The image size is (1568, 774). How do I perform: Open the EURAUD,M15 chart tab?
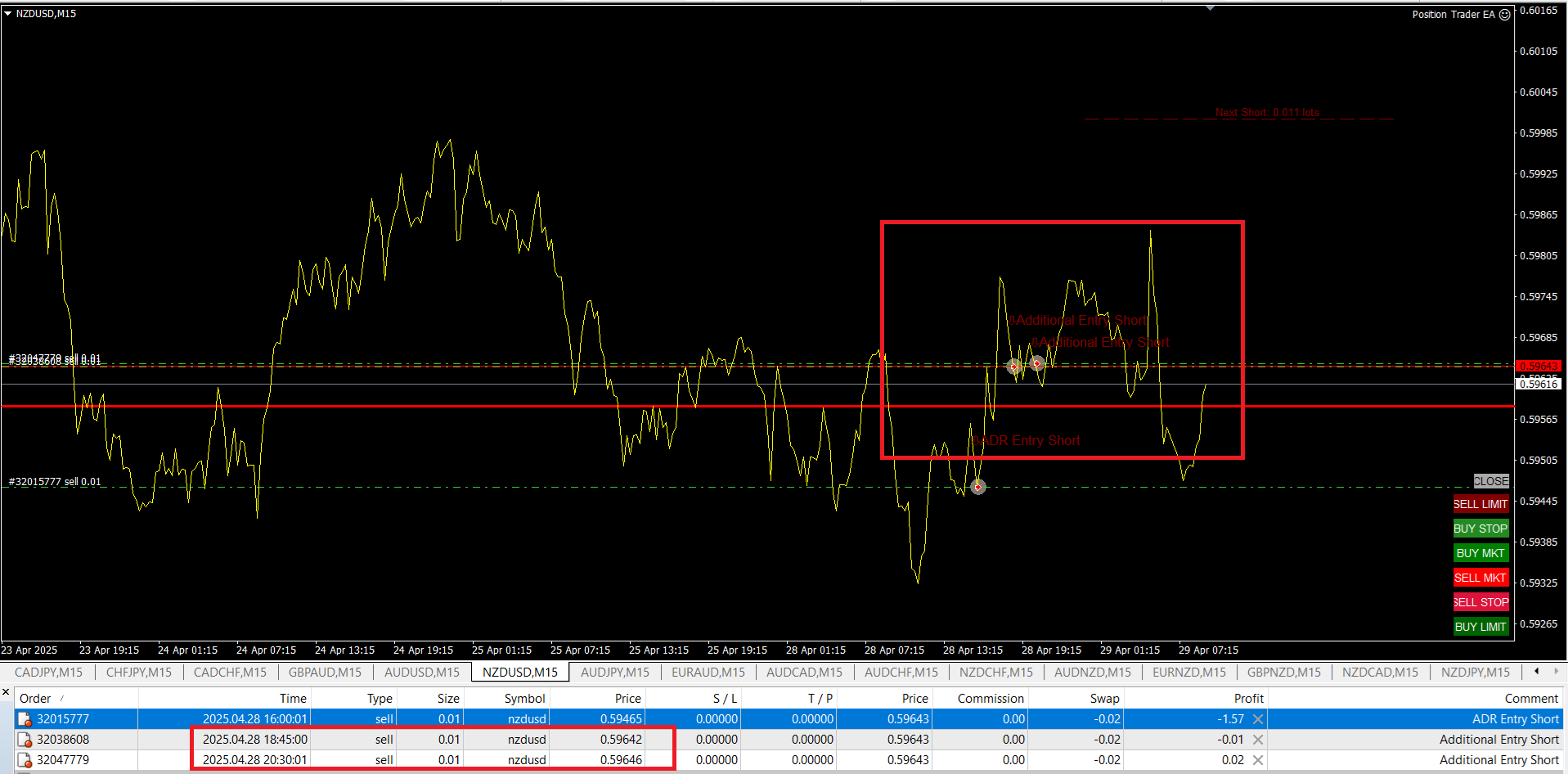point(708,672)
